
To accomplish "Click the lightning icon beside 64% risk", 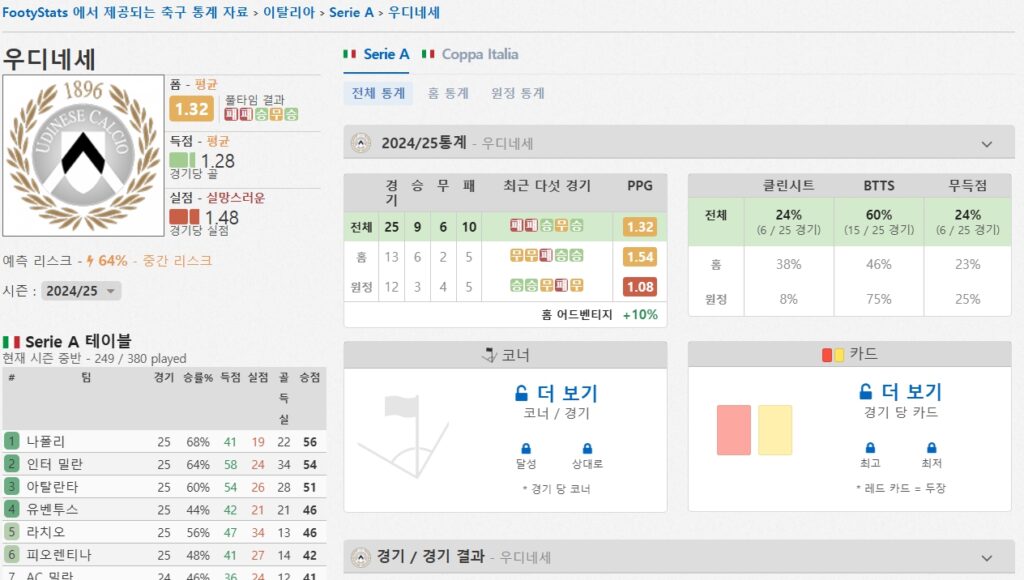I will pos(89,261).
